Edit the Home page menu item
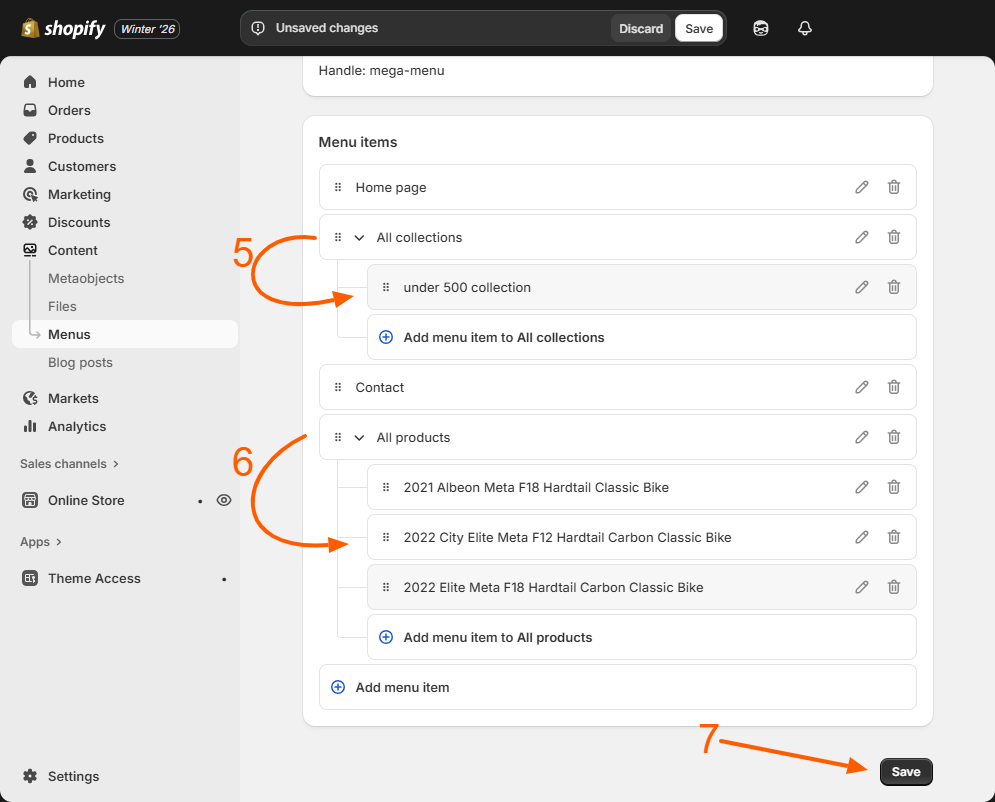Viewport: 995px width, 802px height. tap(862, 187)
